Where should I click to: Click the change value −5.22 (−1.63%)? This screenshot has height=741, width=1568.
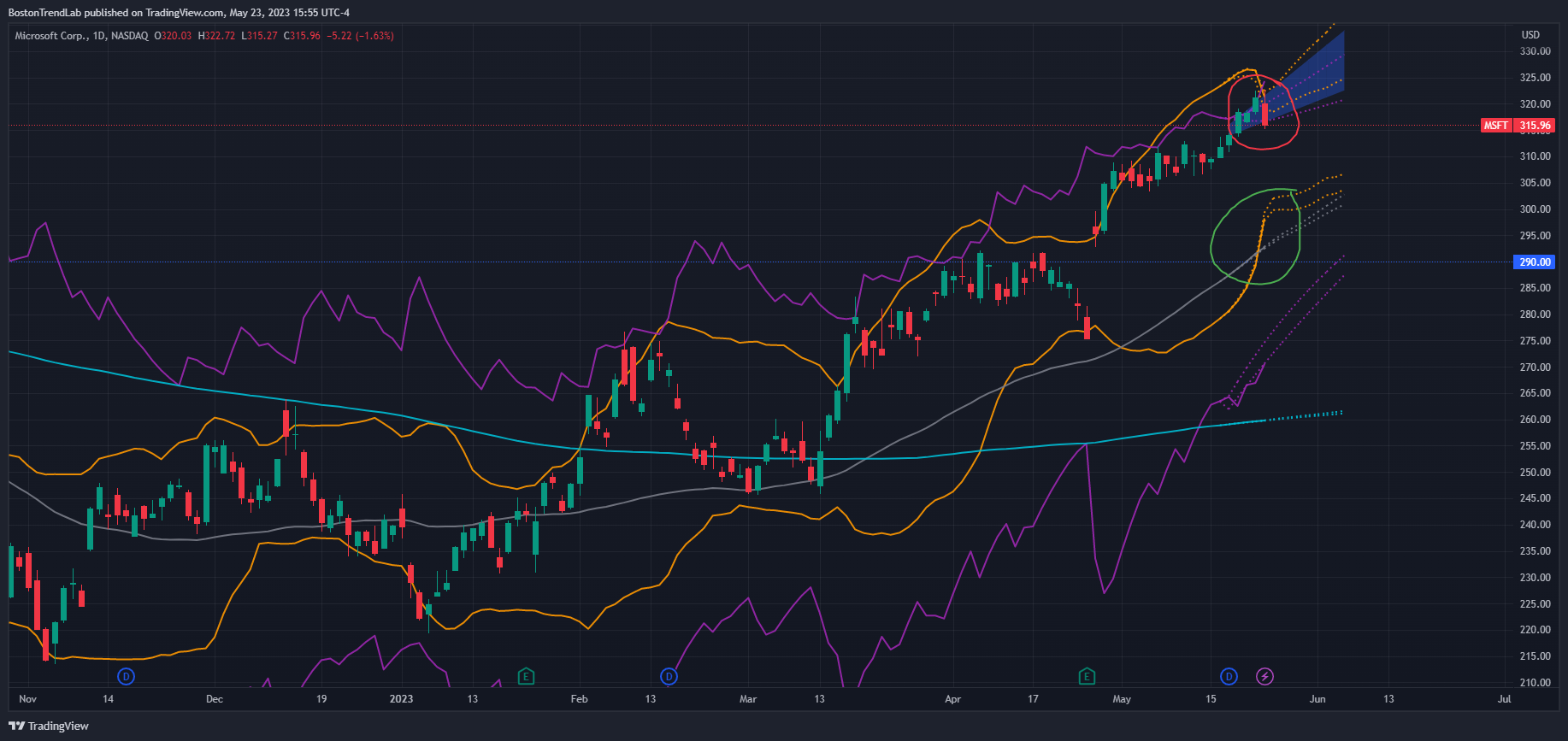pos(360,36)
